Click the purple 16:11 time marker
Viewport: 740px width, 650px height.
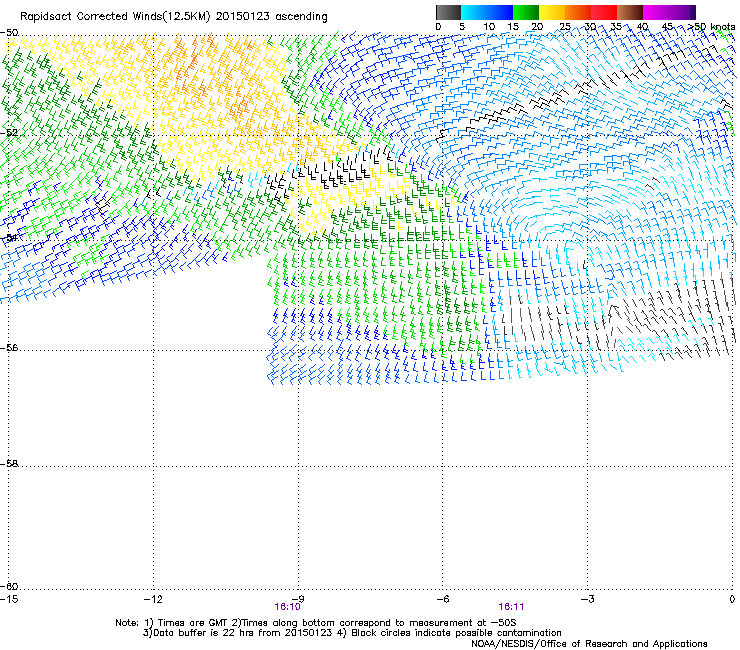(x=511, y=607)
